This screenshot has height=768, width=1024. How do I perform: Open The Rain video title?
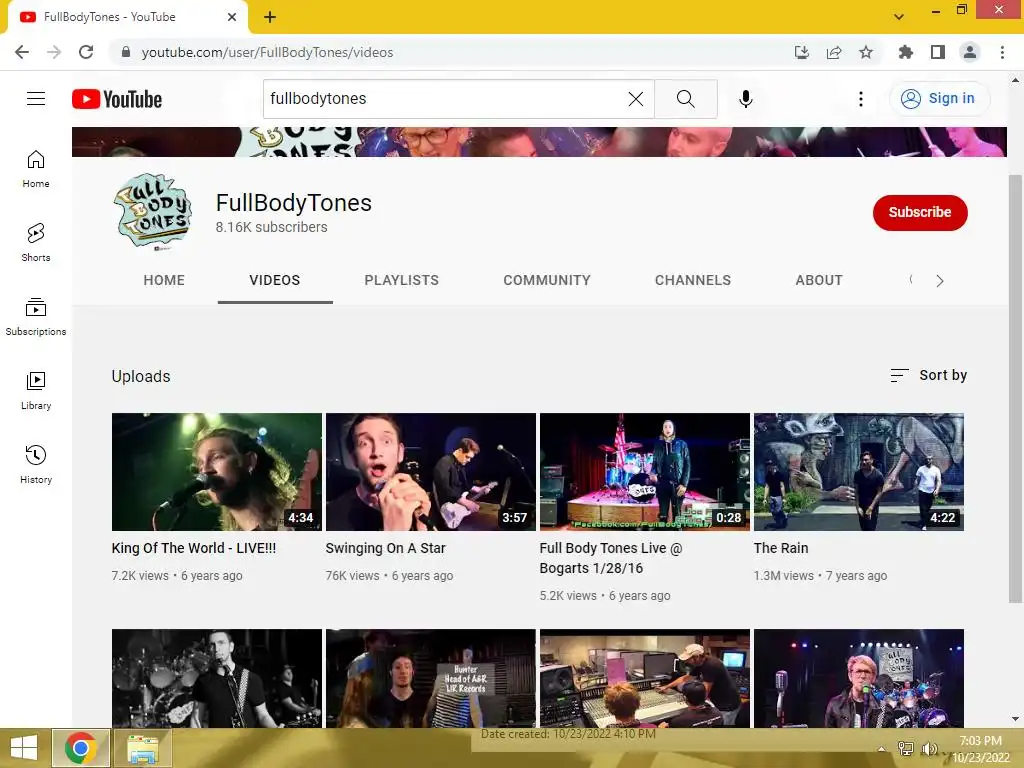pos(781,548)
